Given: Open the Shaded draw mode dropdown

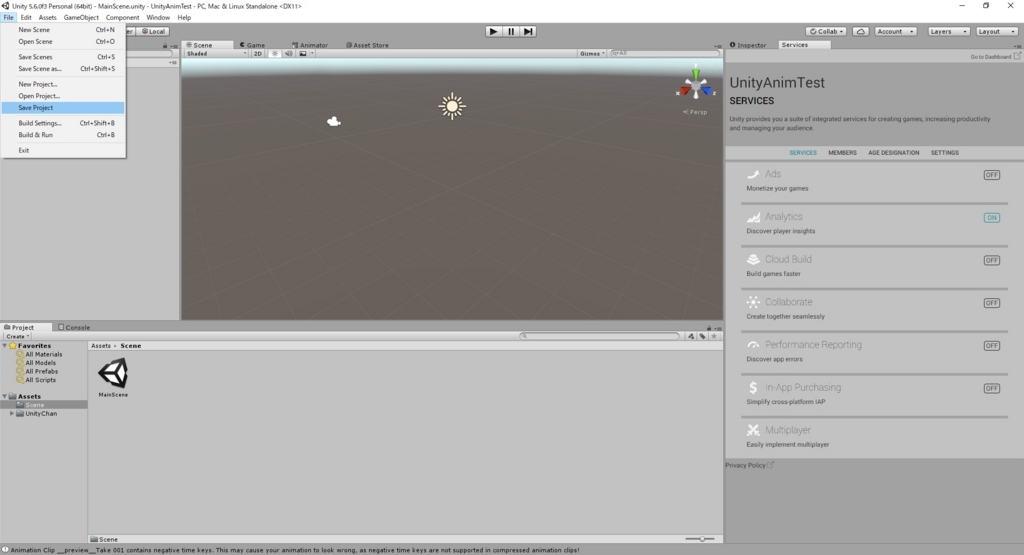Looking at the screenshot, I should coord(216,54).
